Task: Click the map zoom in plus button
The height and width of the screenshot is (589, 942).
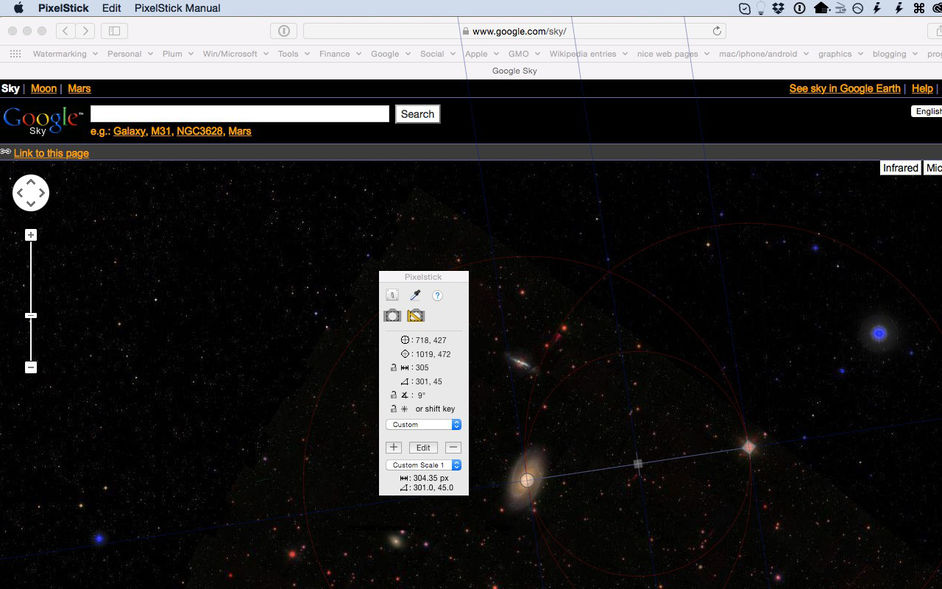Action: 31,235
